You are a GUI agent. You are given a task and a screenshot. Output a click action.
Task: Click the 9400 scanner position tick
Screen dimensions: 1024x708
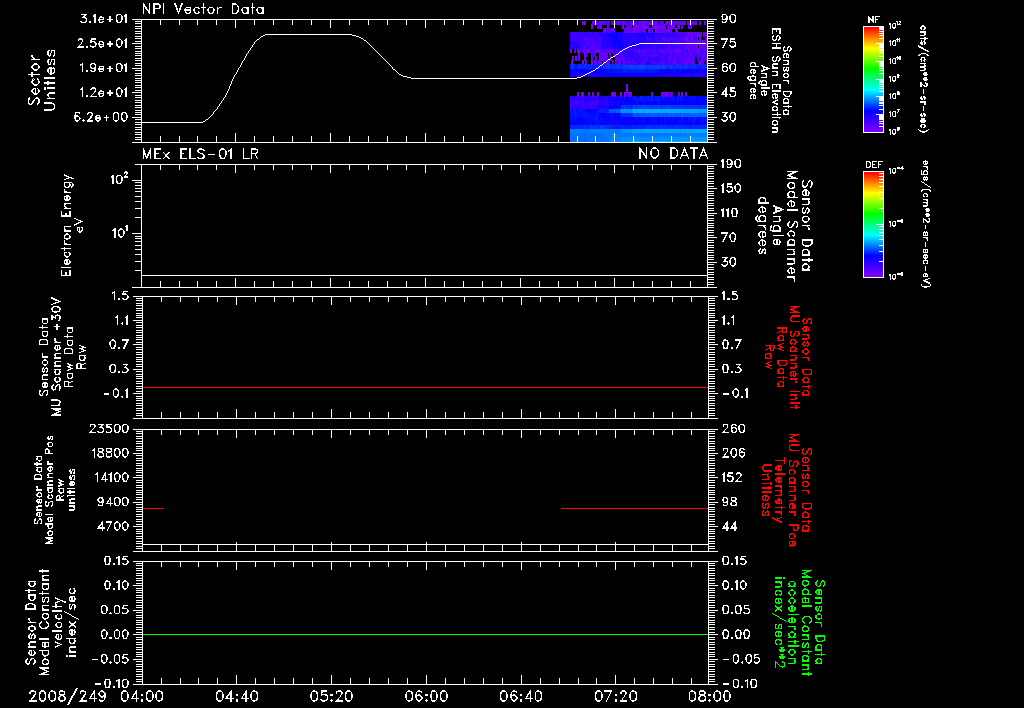pos(112,502)
